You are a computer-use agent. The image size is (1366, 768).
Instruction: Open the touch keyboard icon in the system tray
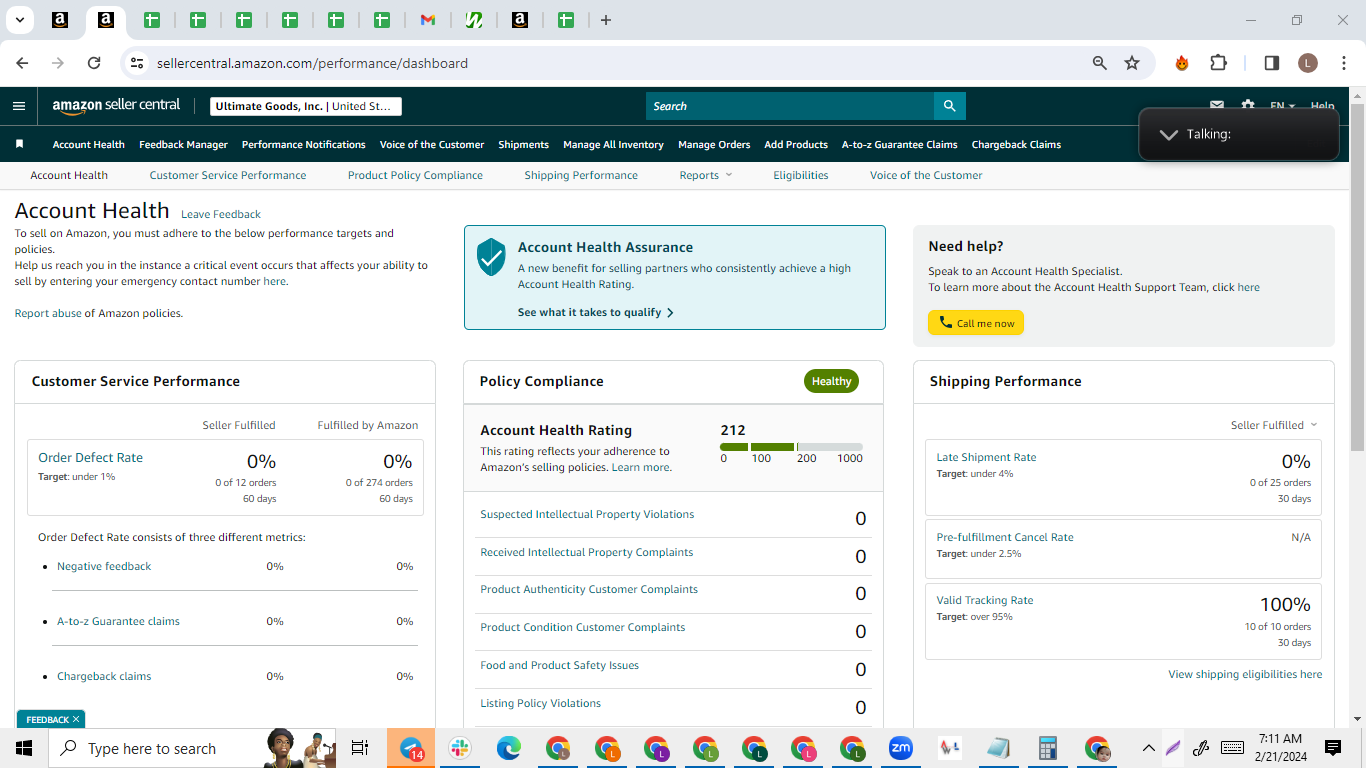pyautogui.click(x=1232, y=748)
